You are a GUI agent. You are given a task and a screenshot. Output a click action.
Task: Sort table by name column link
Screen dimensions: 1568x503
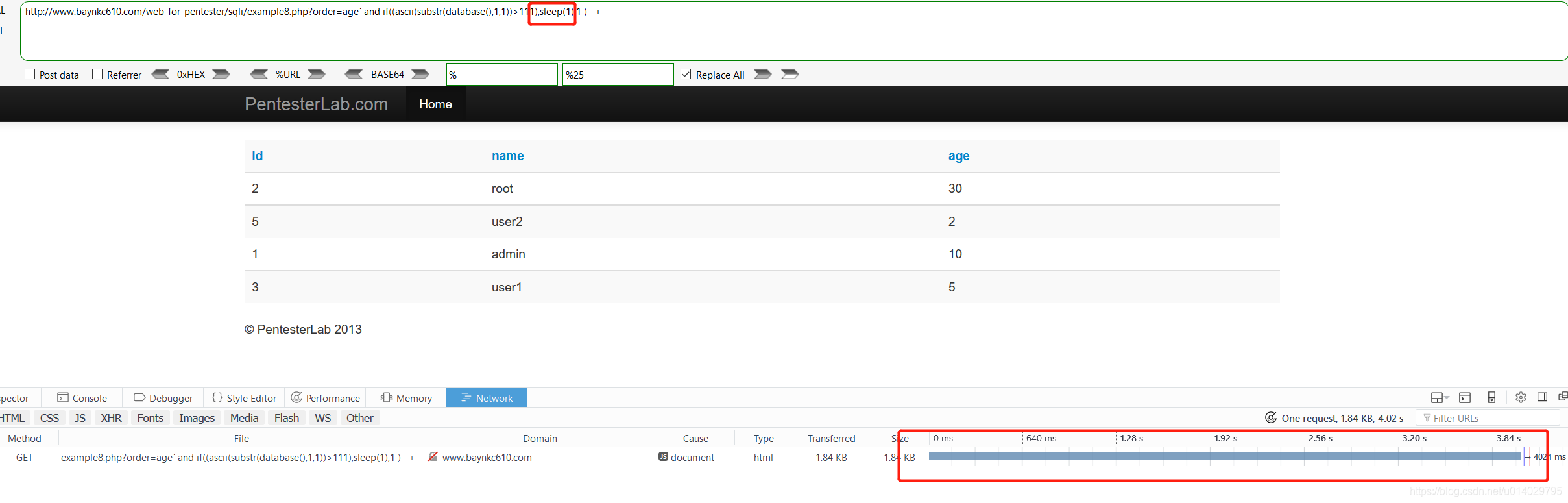click(x=507, y=156)
